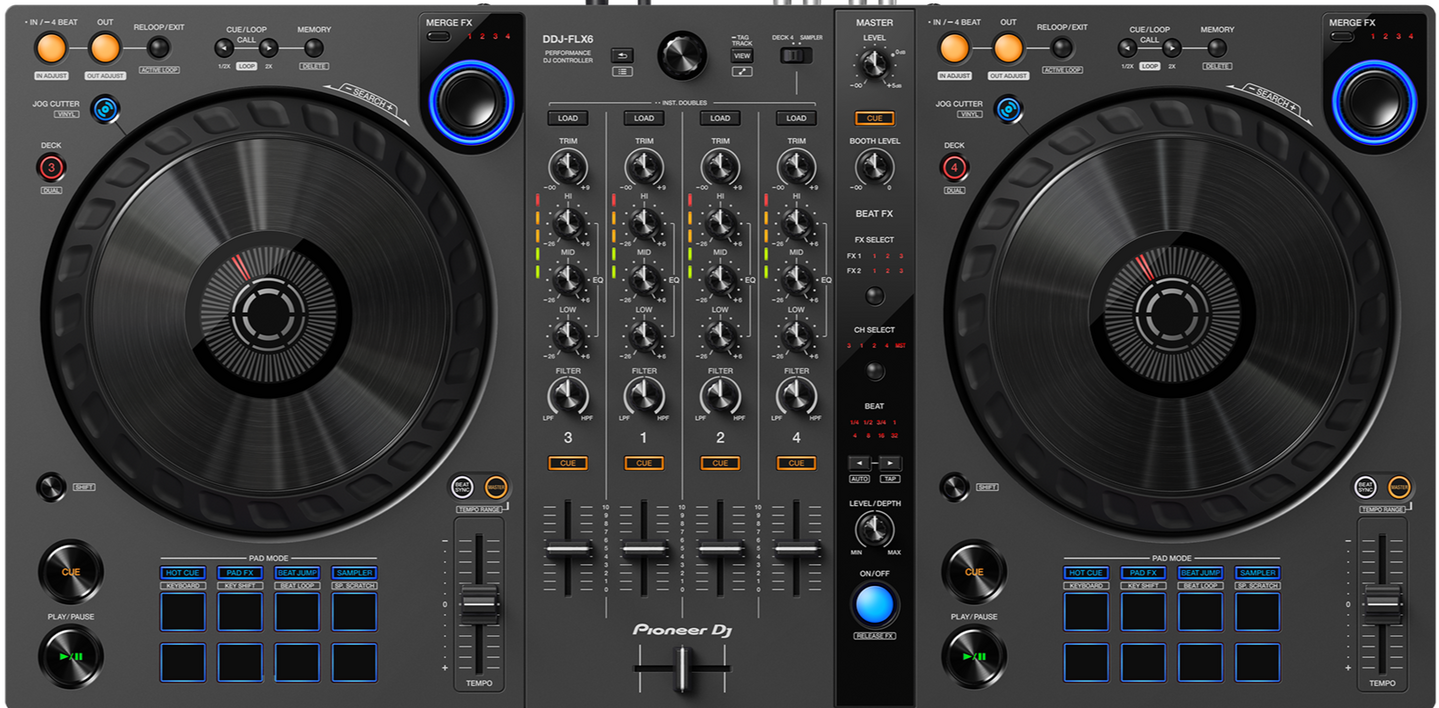Viewport: 1439px width, 708px height.
Task: Toggle channel 3 headphone CUE button
Action: tap(568, 463)
